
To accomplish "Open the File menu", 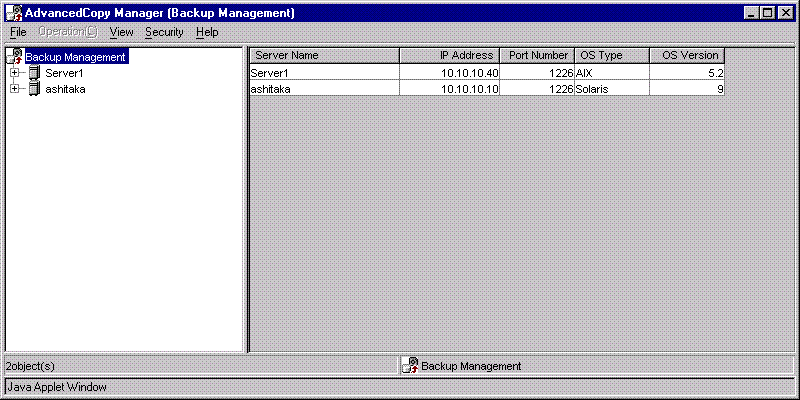I will (x=18, y=32).
